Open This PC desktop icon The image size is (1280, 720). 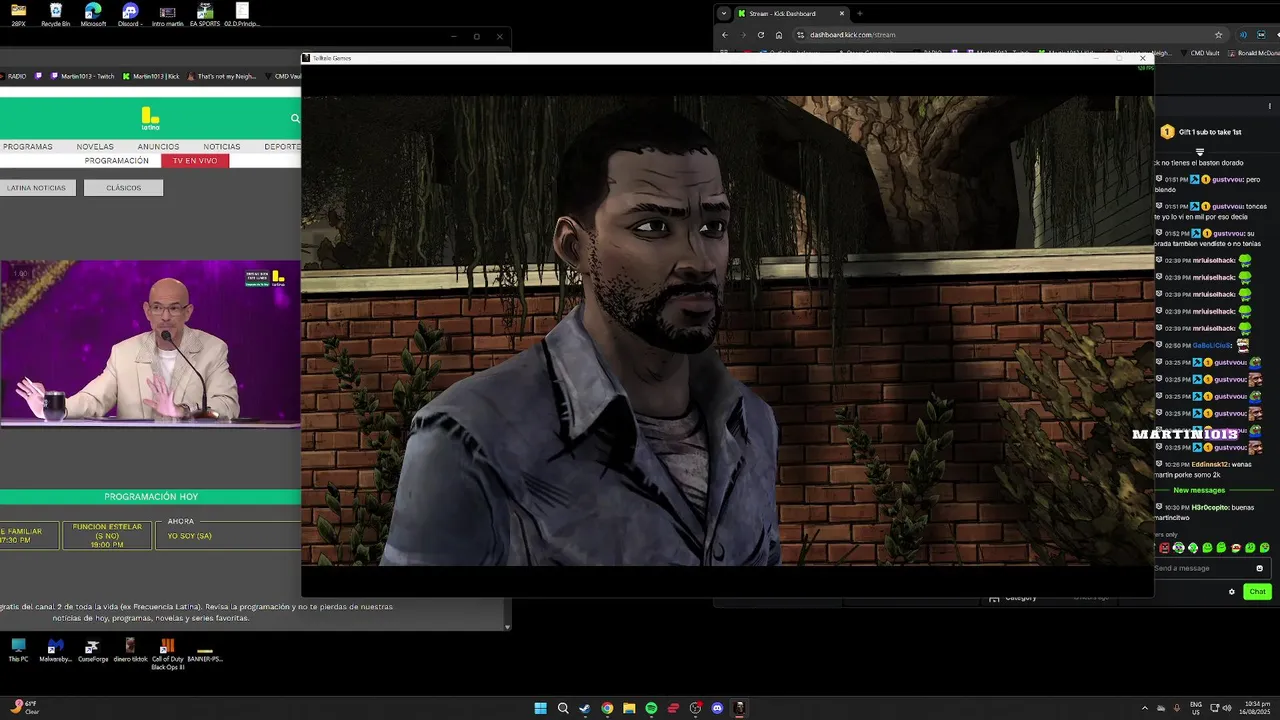click(x=18, y=650)
